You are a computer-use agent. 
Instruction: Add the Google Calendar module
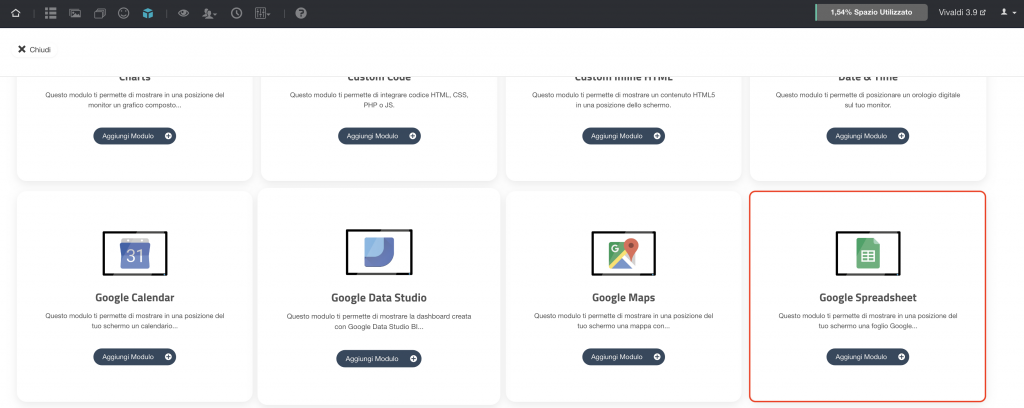[x=135, y=356]
